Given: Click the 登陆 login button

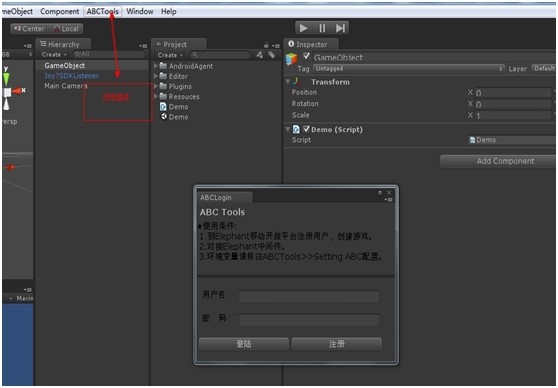Looking at the screenshot, I should pos(244,344).
